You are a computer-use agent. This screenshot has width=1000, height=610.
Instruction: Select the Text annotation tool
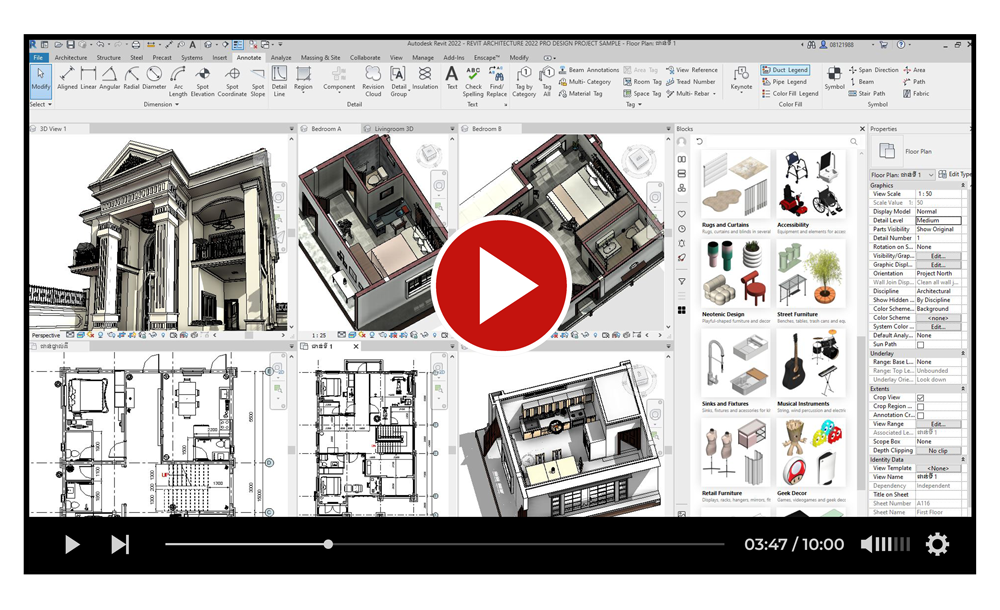point(452,78)
